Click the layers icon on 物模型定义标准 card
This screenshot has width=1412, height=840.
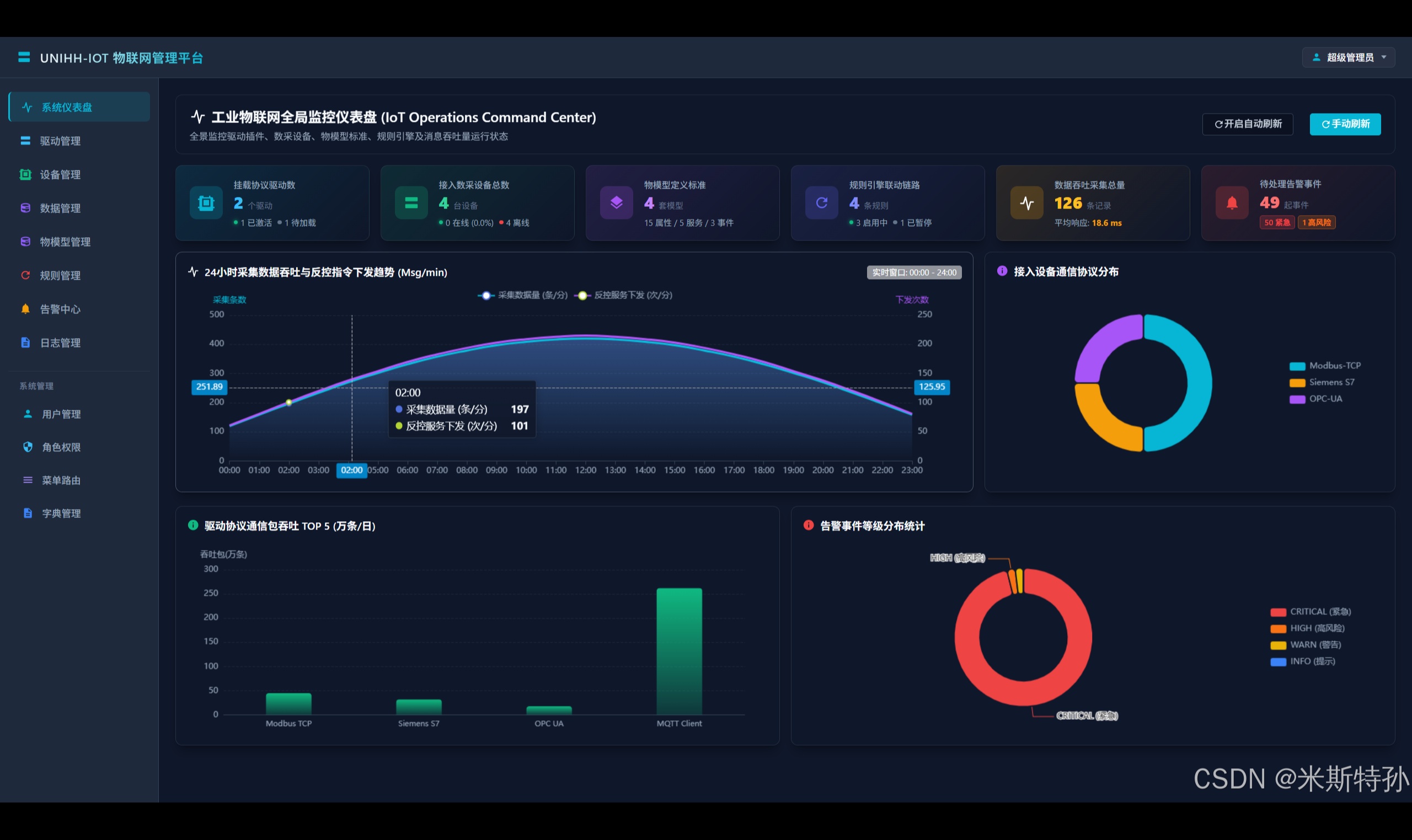[617, 202]
